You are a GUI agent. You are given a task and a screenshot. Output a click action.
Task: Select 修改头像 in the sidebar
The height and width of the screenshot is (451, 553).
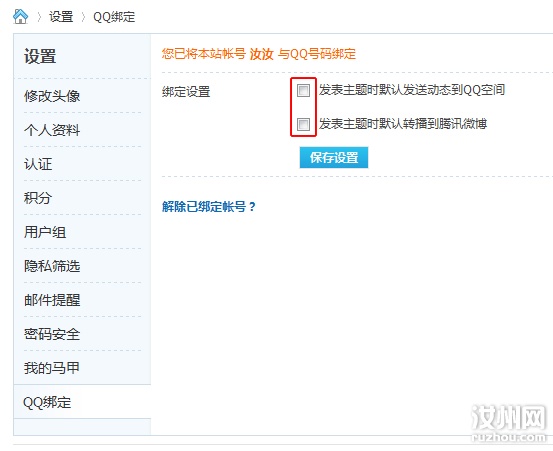[52, 96]
